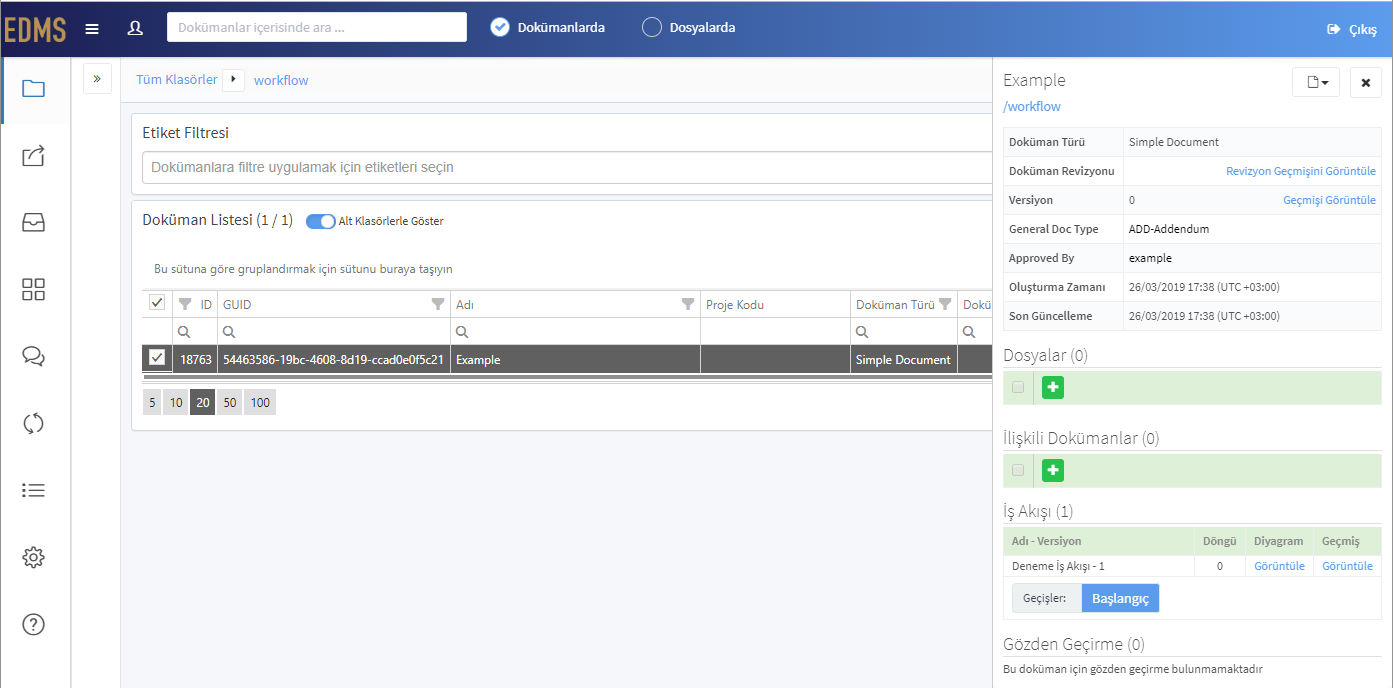Image resolution: width=1393 pixels, height=688 pixels.
Task: Click the green plus under Dosyalar
Action: (1052, 387)
